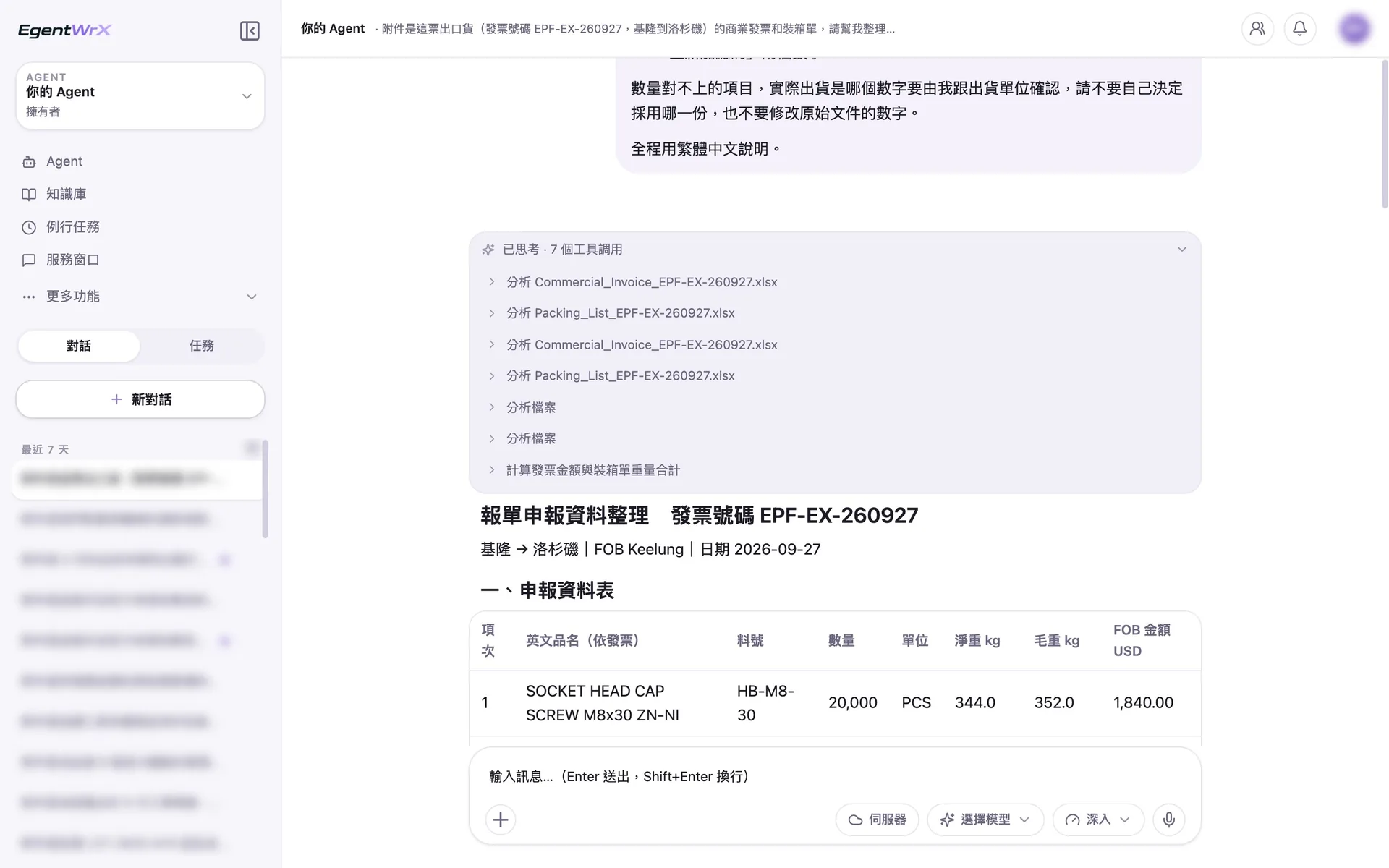The width and height of the screenshot is (1389, 868).
Task: Click 數量 column header
Action: click(841, 641)
